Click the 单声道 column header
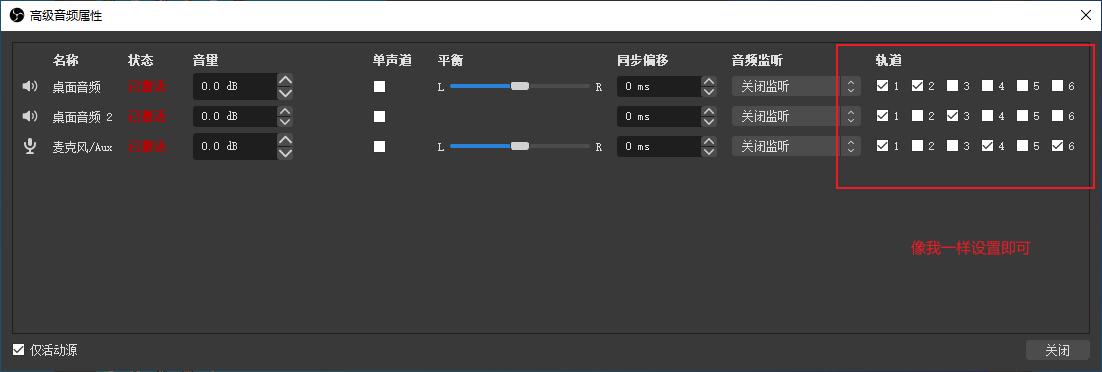 (x=392, y=60)
